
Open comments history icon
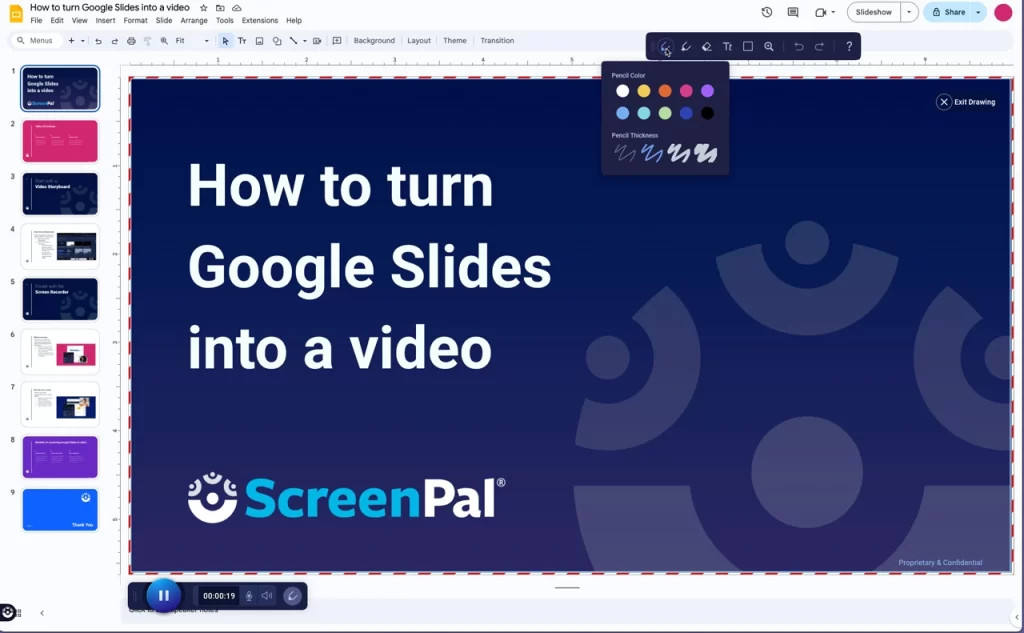(x=793, y=12)
